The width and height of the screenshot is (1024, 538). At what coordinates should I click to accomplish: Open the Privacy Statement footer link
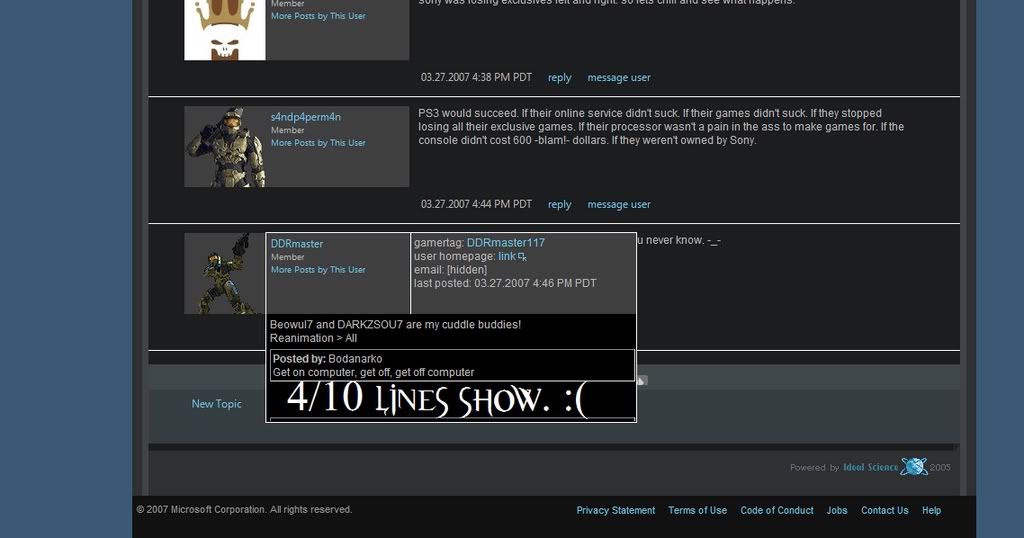tap(615, 510)
